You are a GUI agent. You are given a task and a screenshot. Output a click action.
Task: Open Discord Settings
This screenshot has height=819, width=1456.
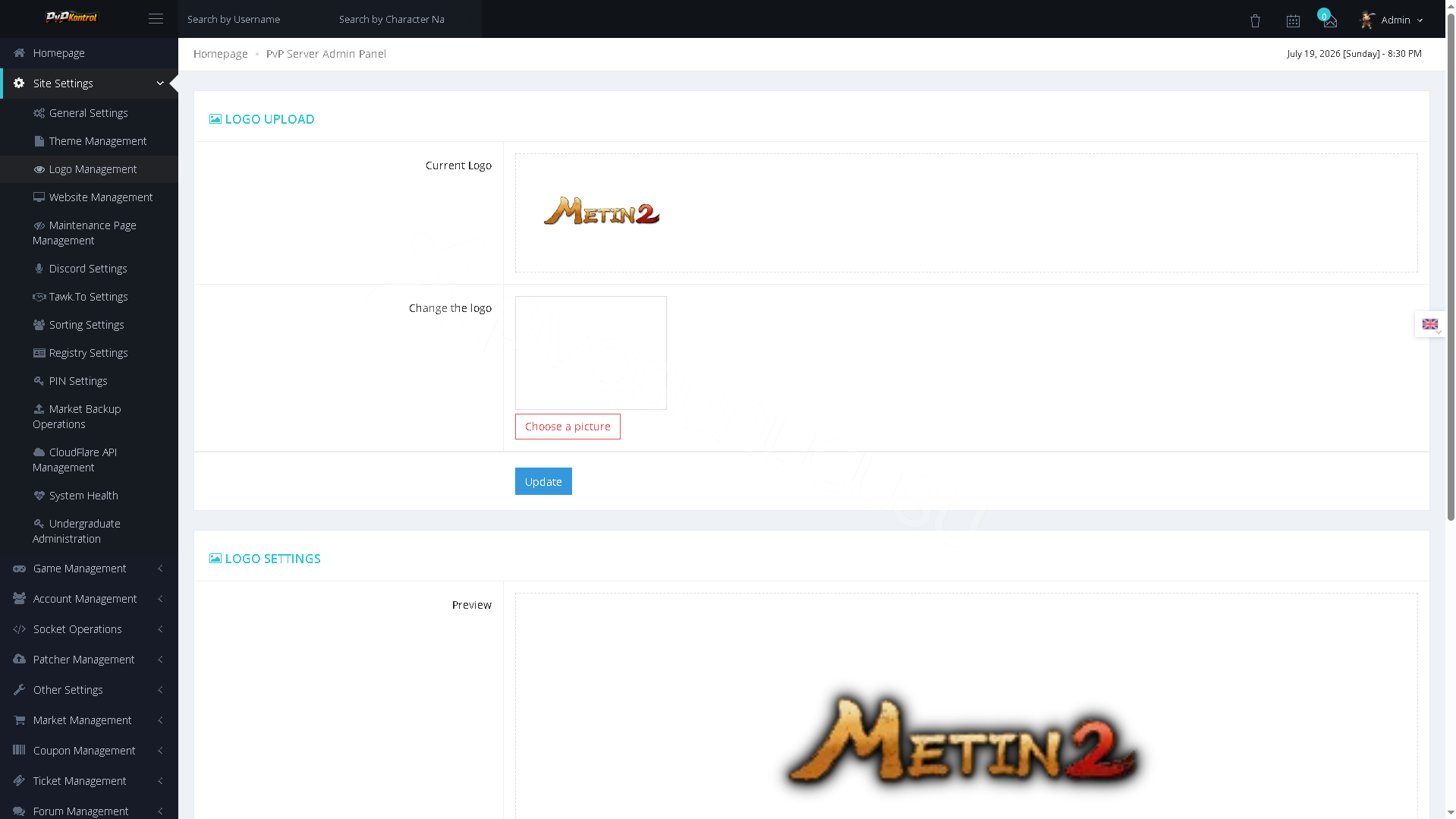[x=89, y=269]
